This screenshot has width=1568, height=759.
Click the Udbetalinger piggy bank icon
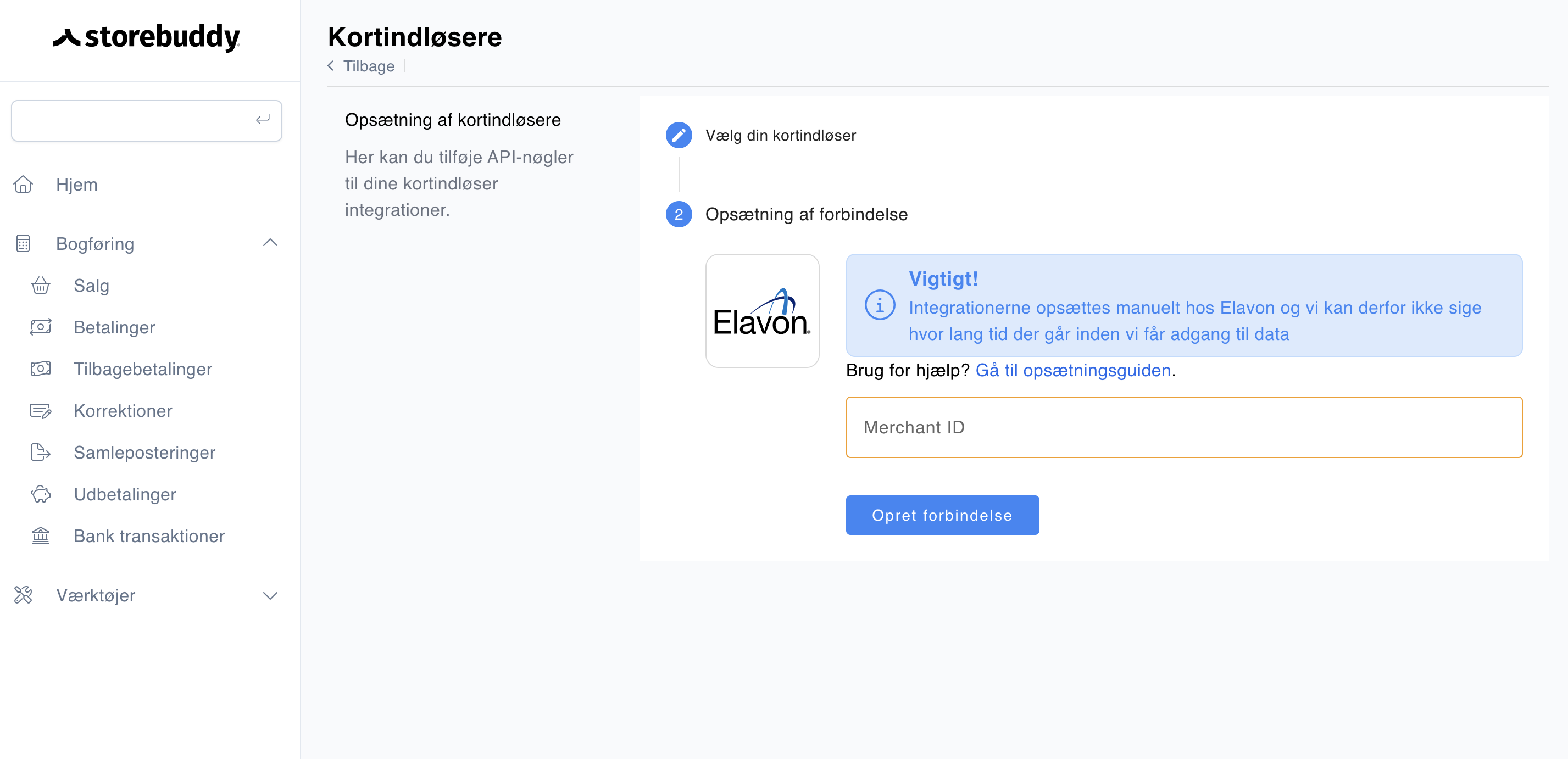[41, 494]
